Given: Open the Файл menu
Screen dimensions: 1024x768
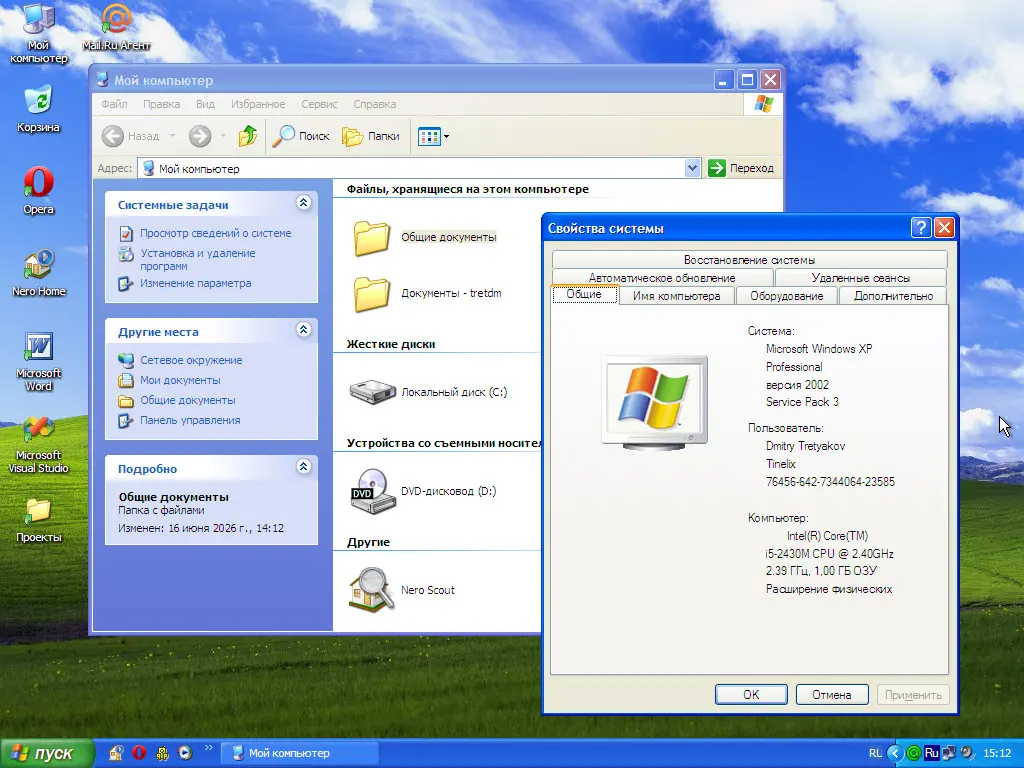Looking at the screenshot, I should coord(114,104).
